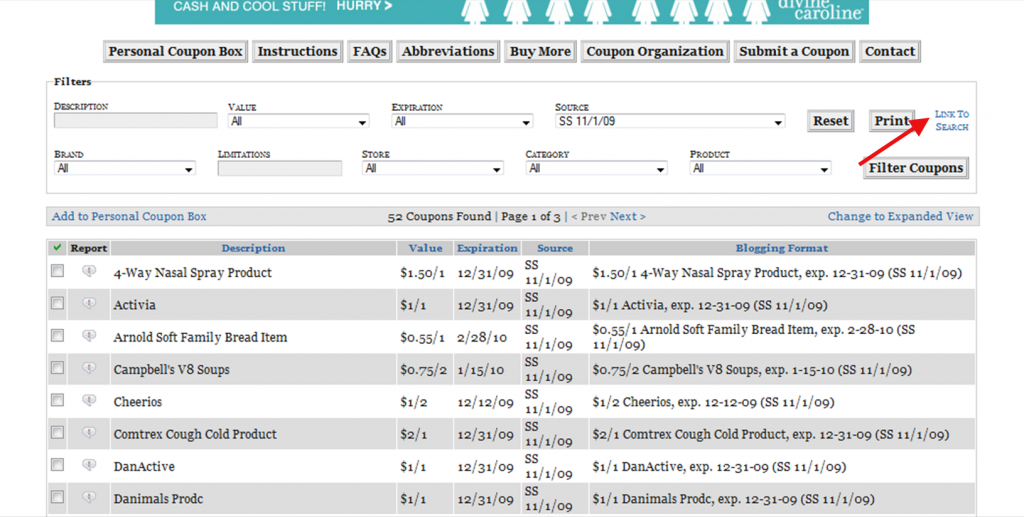Report the 4-Way Nasal Spray Product coupon
The width and height of the screenshot is (1024, 517).
point(89,271)
